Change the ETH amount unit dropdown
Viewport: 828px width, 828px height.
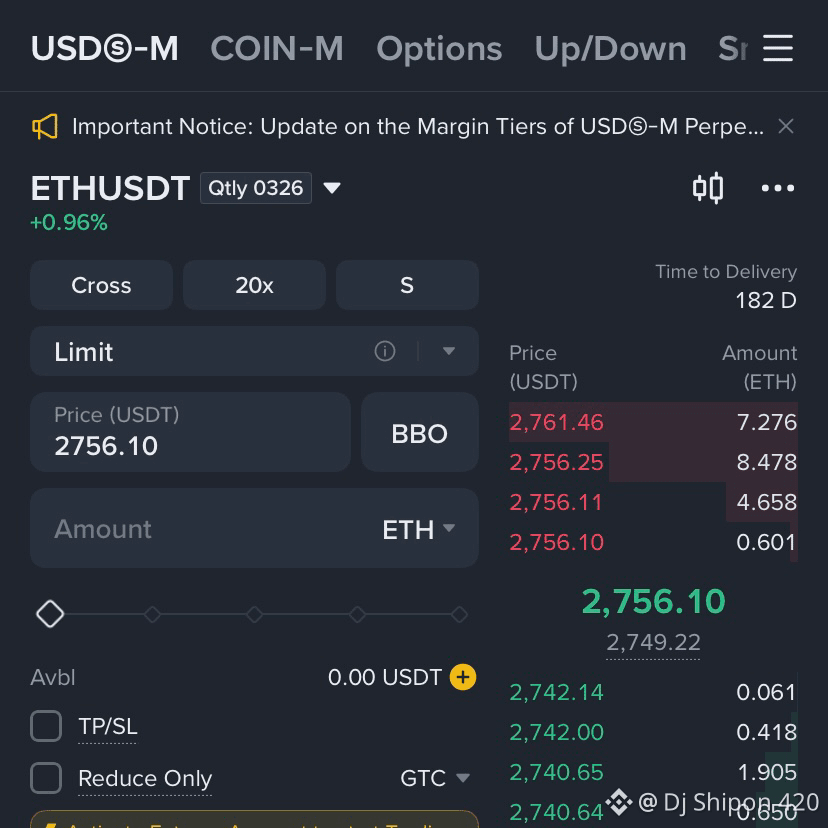pyautogui.click(x=418, y=529)
